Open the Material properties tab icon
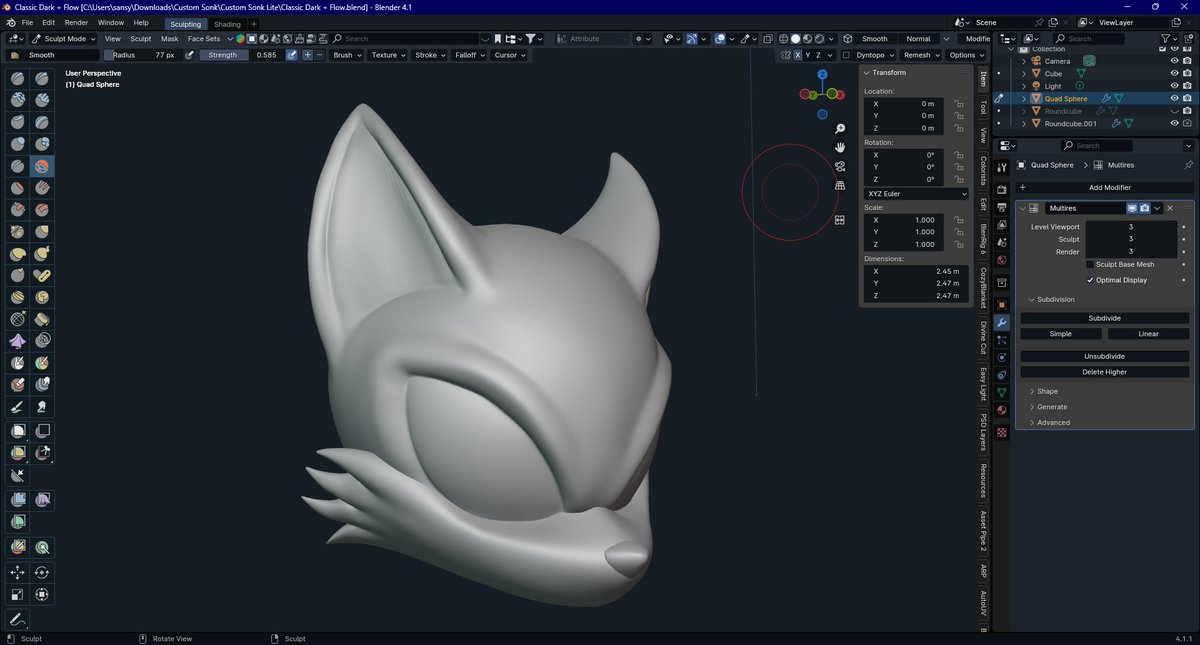The height and width of the screenshot is (645, 1200). pos(1002,411)
